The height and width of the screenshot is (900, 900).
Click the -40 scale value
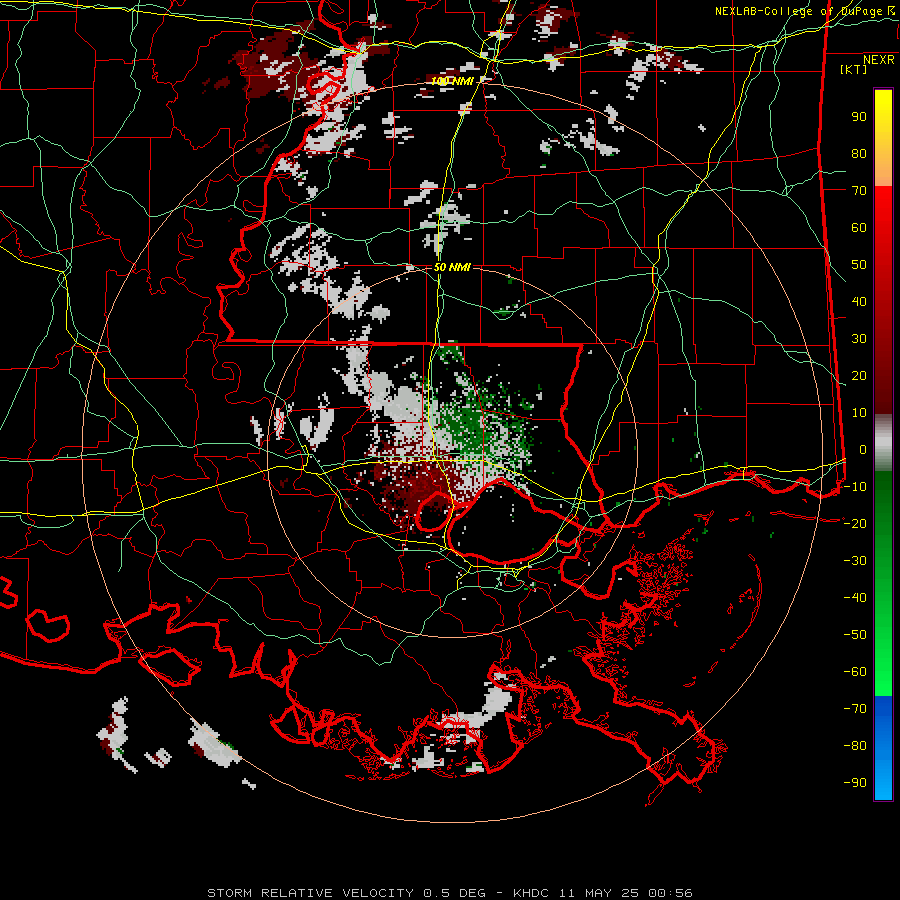[855, 598]
